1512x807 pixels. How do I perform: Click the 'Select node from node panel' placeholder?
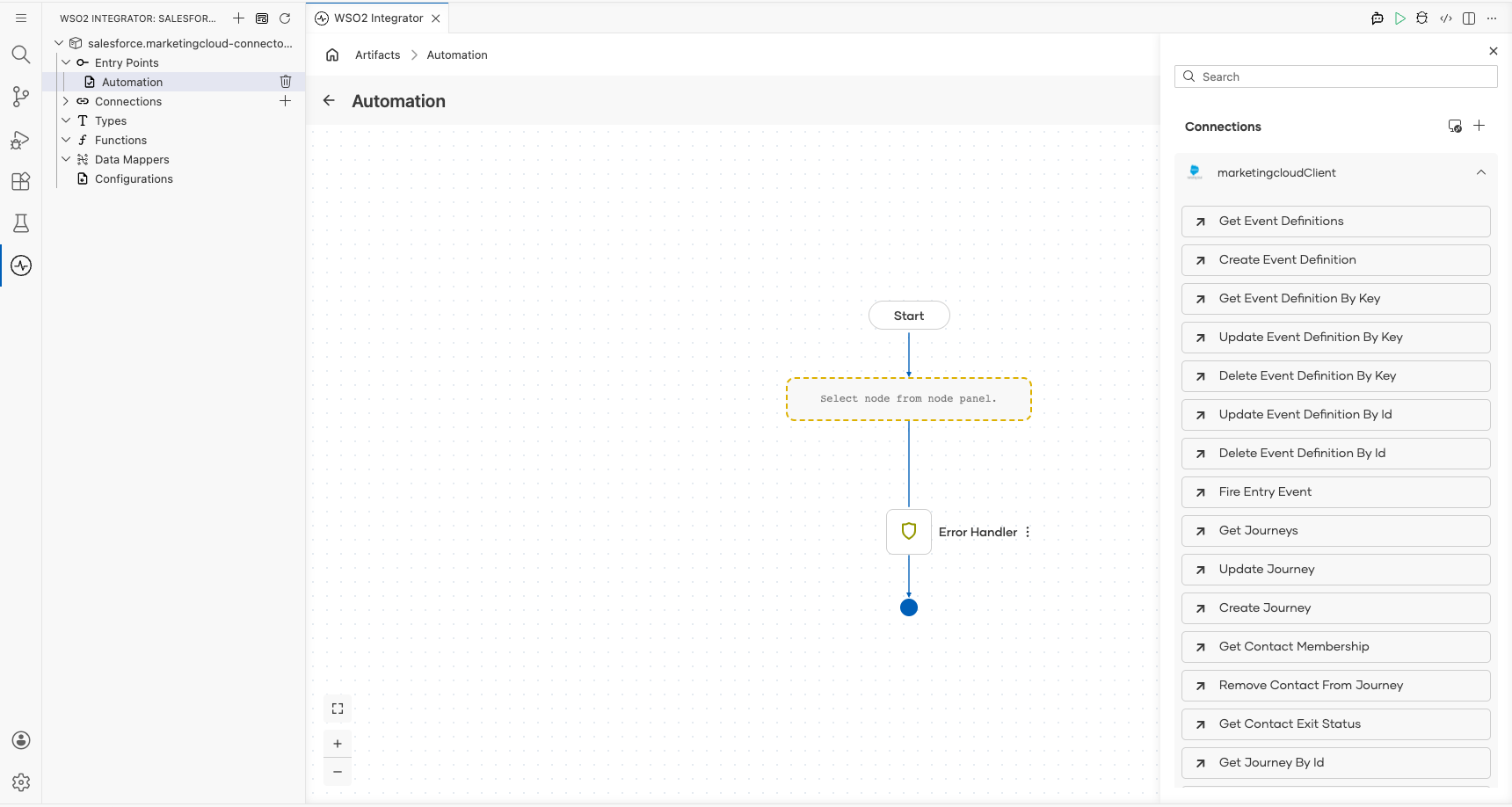909,399
